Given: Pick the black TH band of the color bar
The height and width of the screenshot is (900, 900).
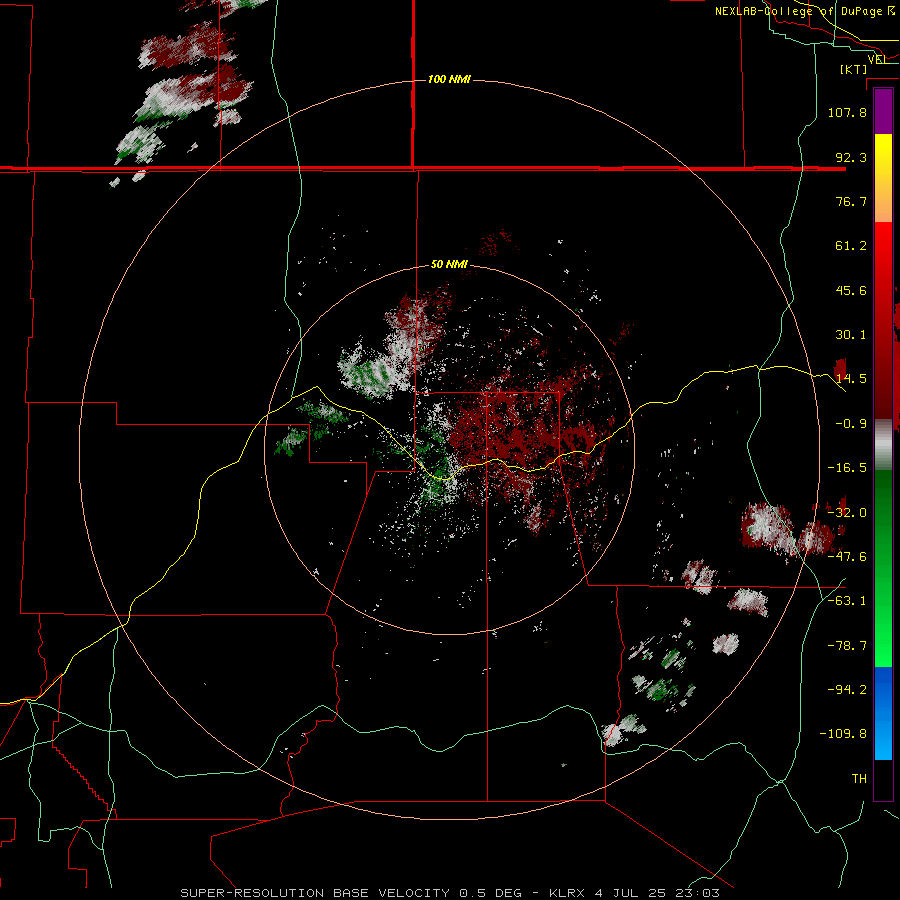Looking at the screenshot, I should 883,779.
